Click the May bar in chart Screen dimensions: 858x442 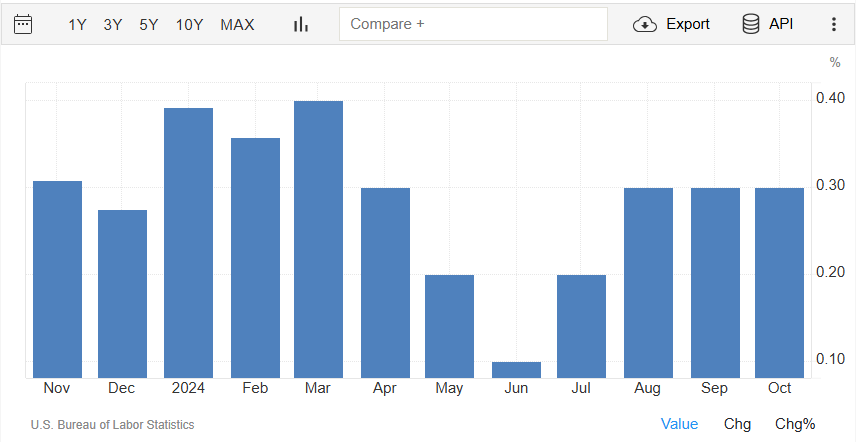(449, 327)
